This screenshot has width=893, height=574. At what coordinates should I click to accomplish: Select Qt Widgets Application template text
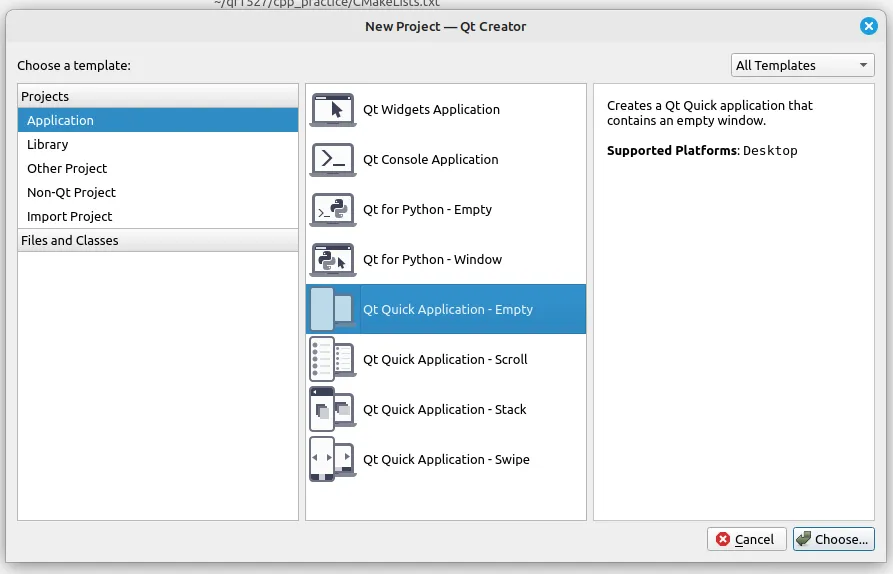(431, 109)
